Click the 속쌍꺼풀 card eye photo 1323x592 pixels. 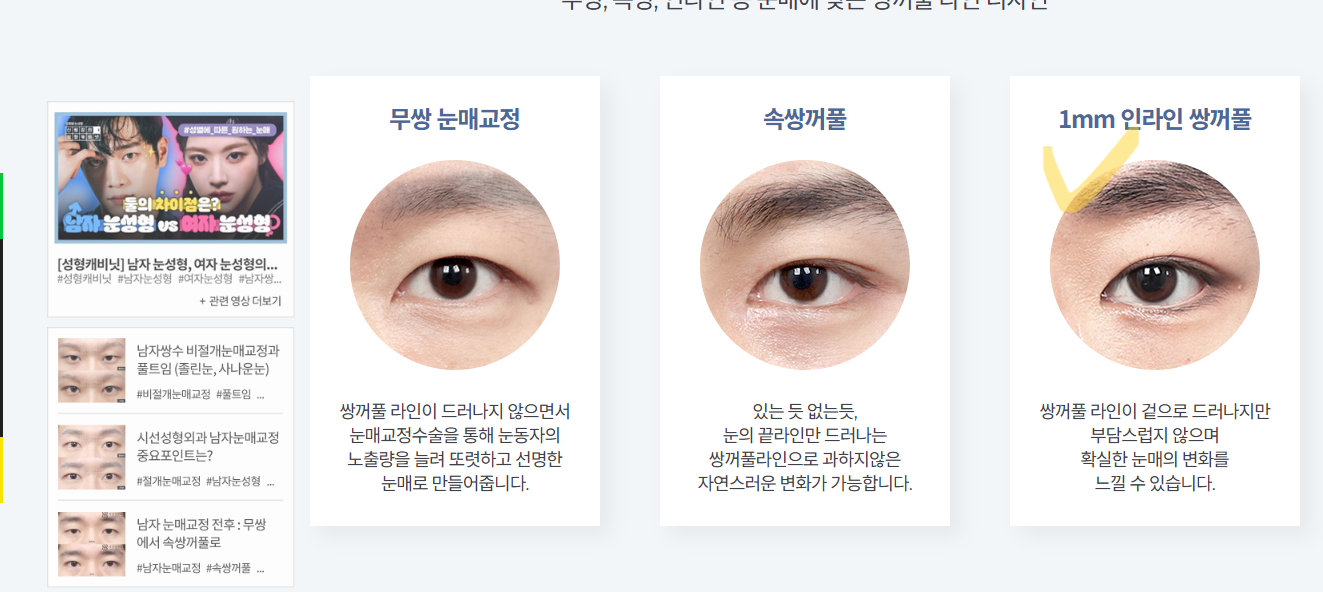805,265
